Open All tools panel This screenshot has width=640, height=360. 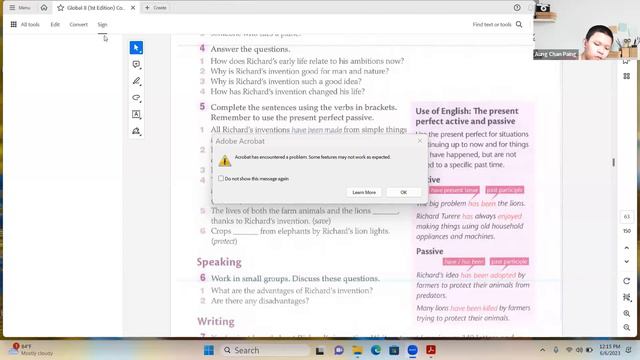pyautogui.click(x=25, y=24)
